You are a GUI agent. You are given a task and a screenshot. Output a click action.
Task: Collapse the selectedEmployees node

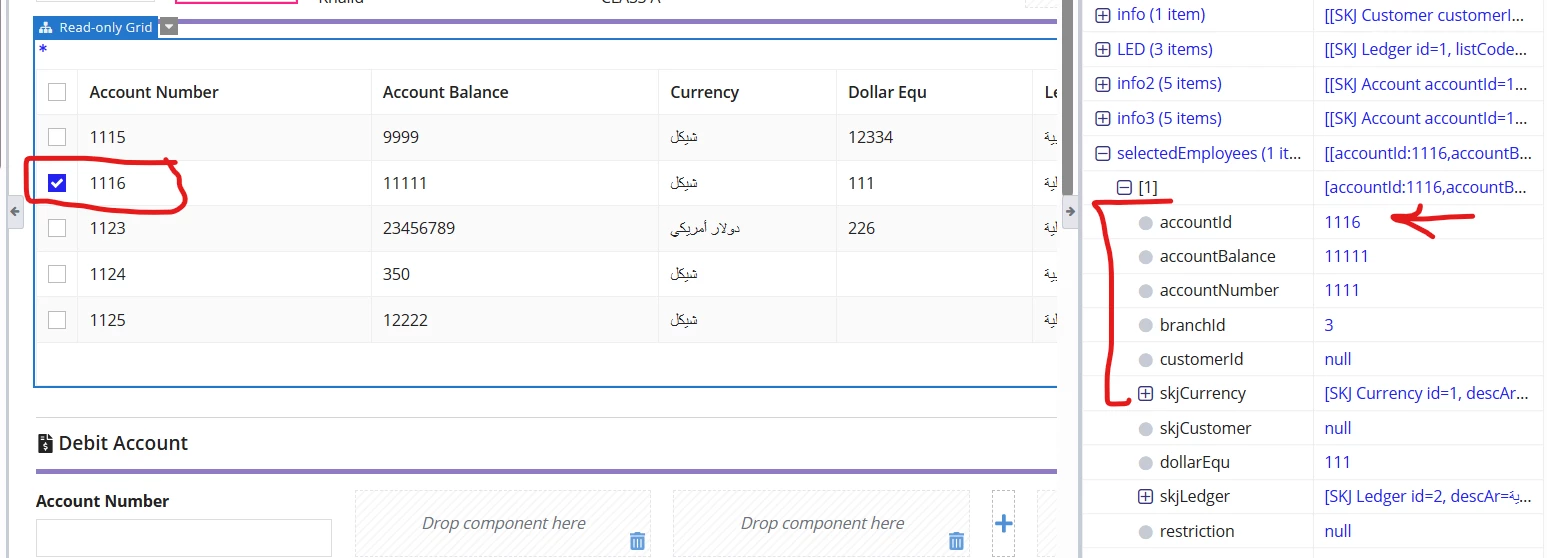1103,154
